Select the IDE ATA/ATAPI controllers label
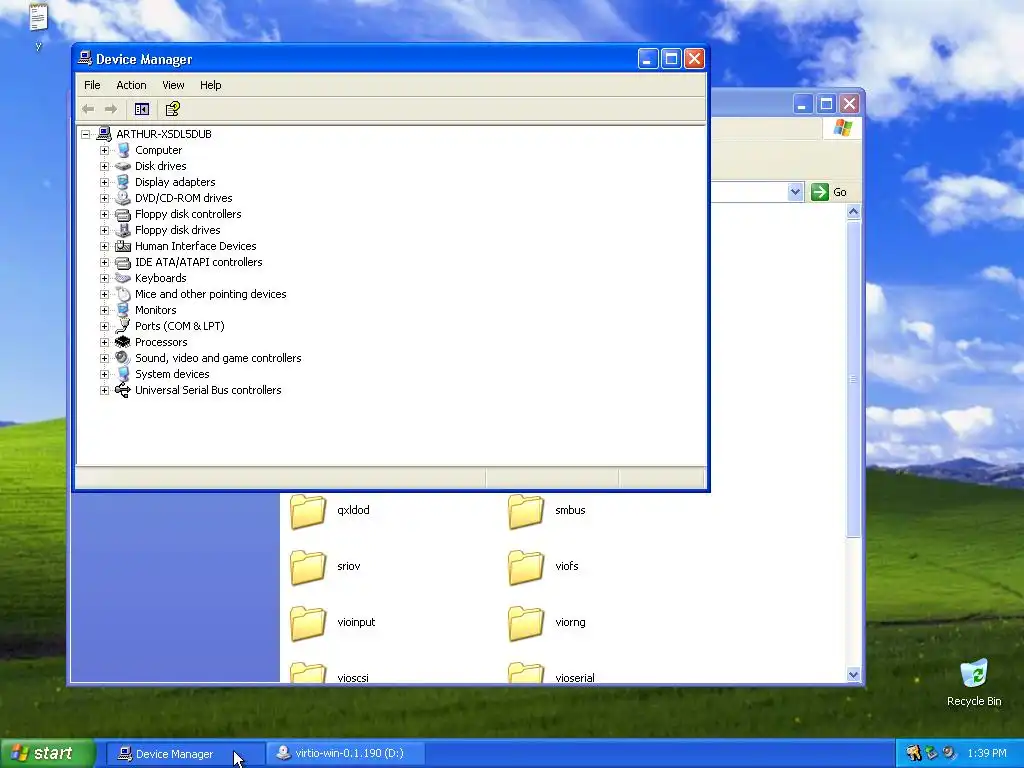This screenshot has width=1024, height=768. click(x=199, y=262)
